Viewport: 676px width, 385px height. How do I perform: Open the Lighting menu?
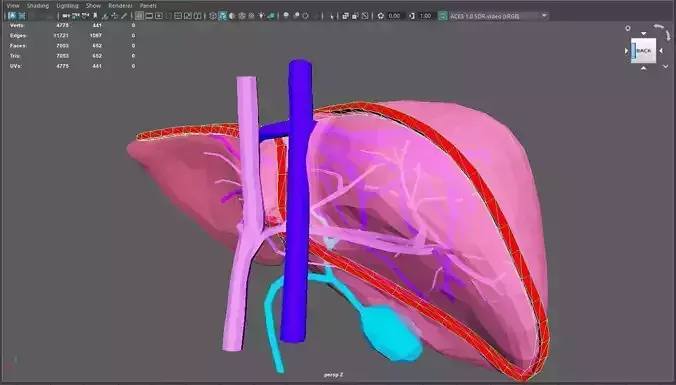[x=67, y=6]
